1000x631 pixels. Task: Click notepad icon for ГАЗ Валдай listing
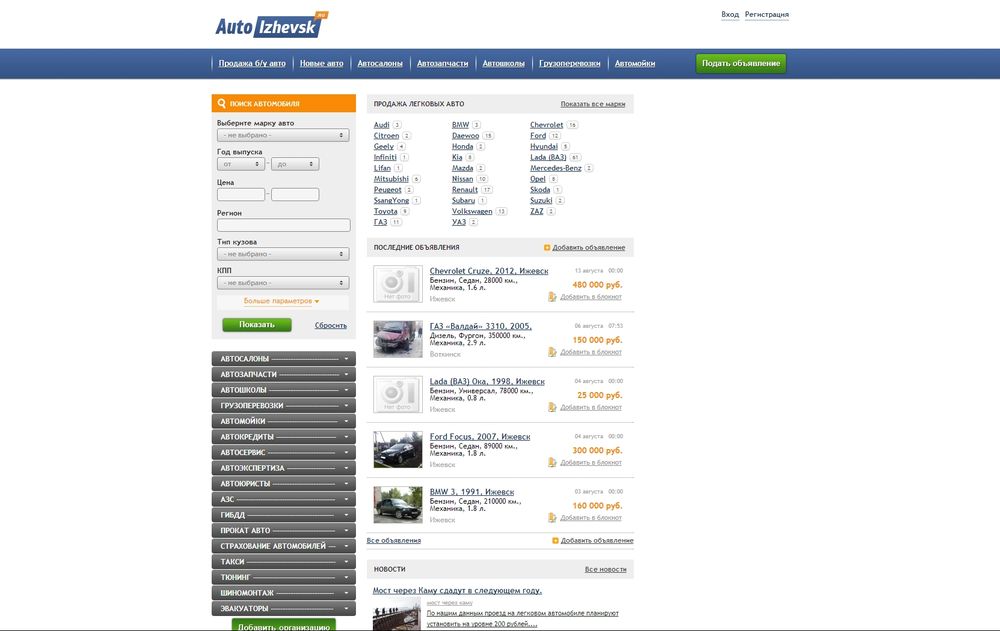(x=552, y=352)
